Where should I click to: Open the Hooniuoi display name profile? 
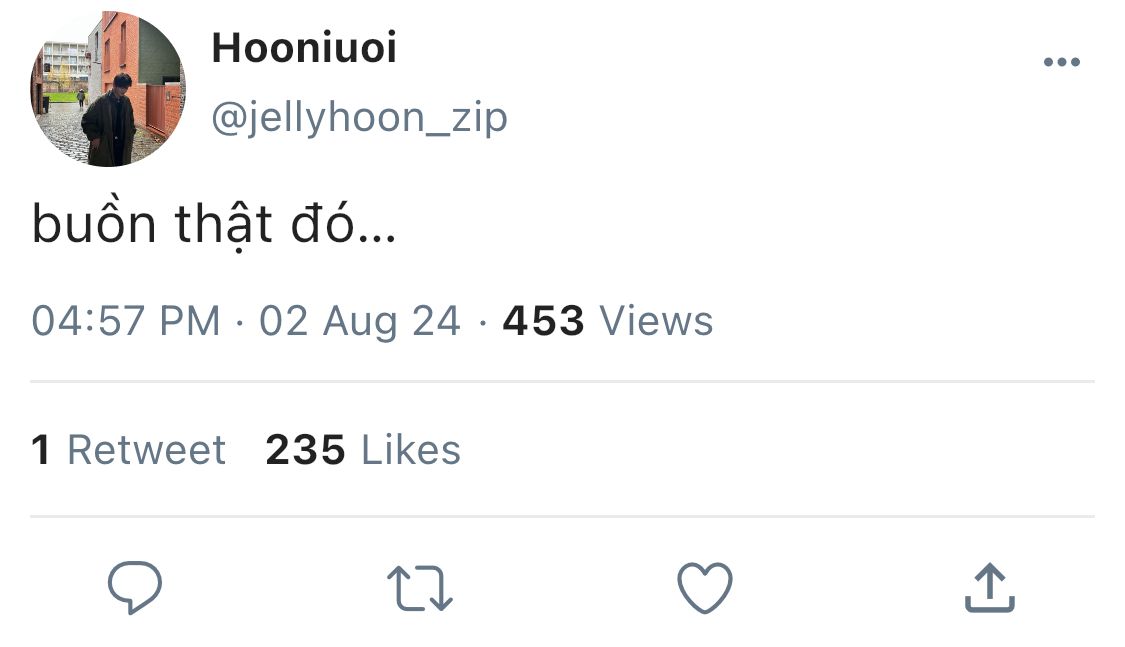click(x=304, y=48)
